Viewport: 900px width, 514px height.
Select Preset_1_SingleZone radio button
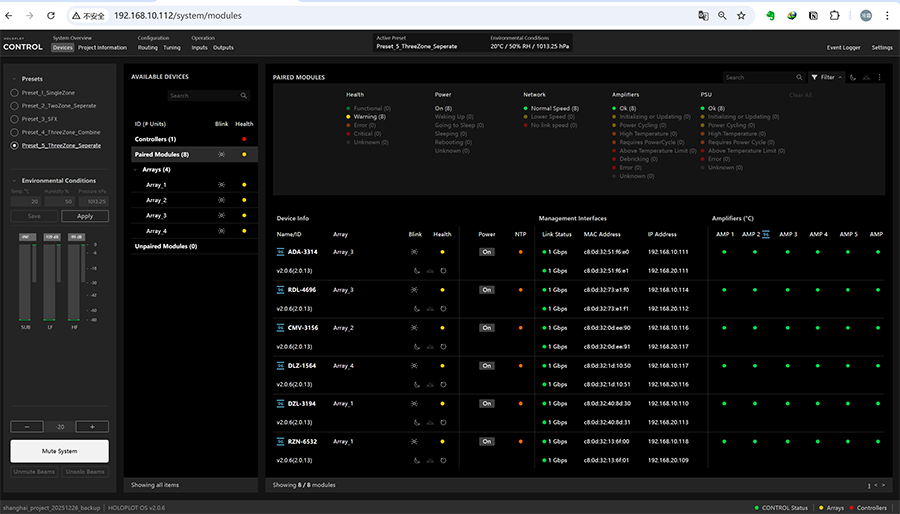point(14,92)
